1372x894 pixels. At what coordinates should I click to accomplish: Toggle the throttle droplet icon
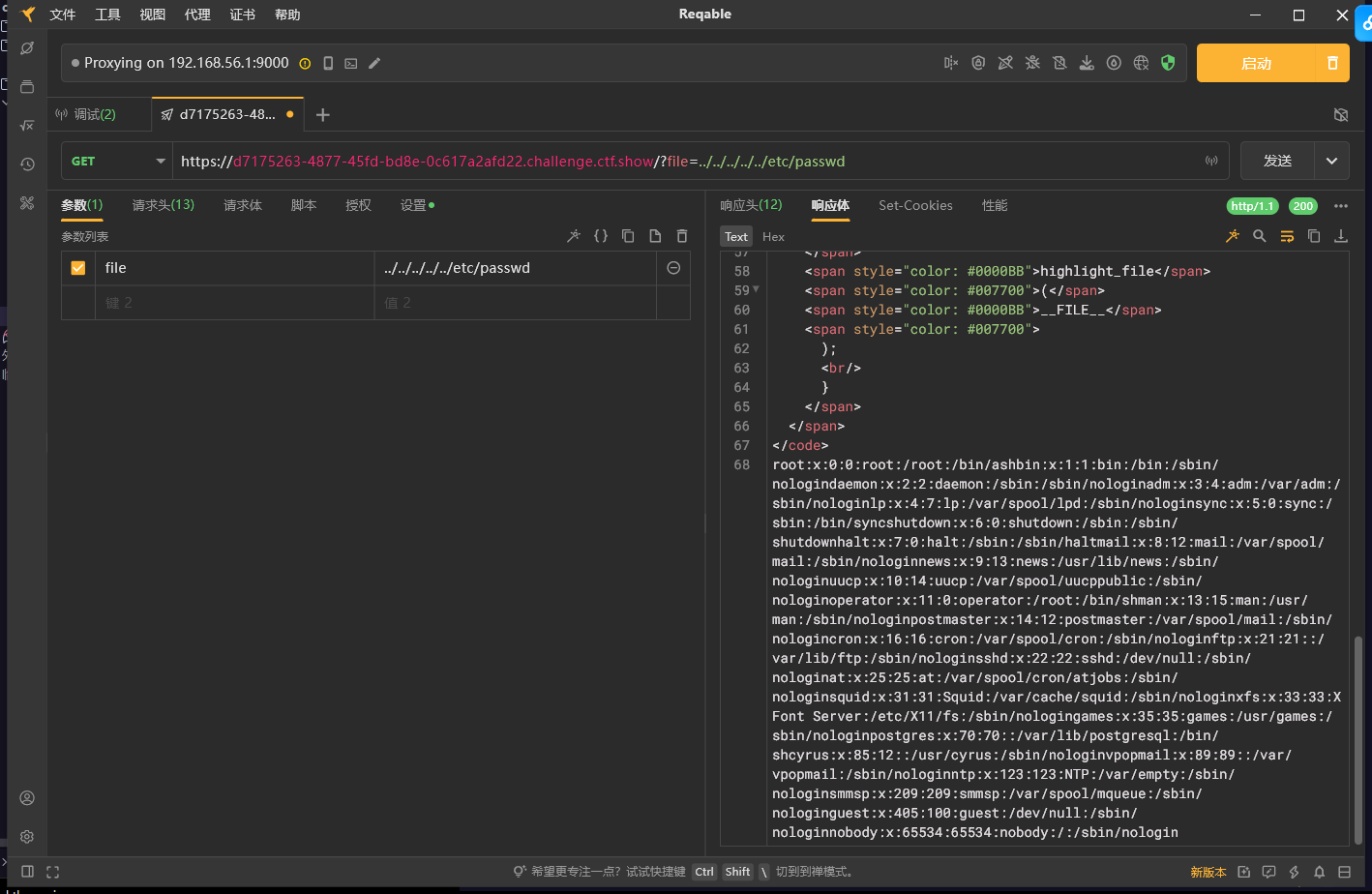coord(1114,63)
